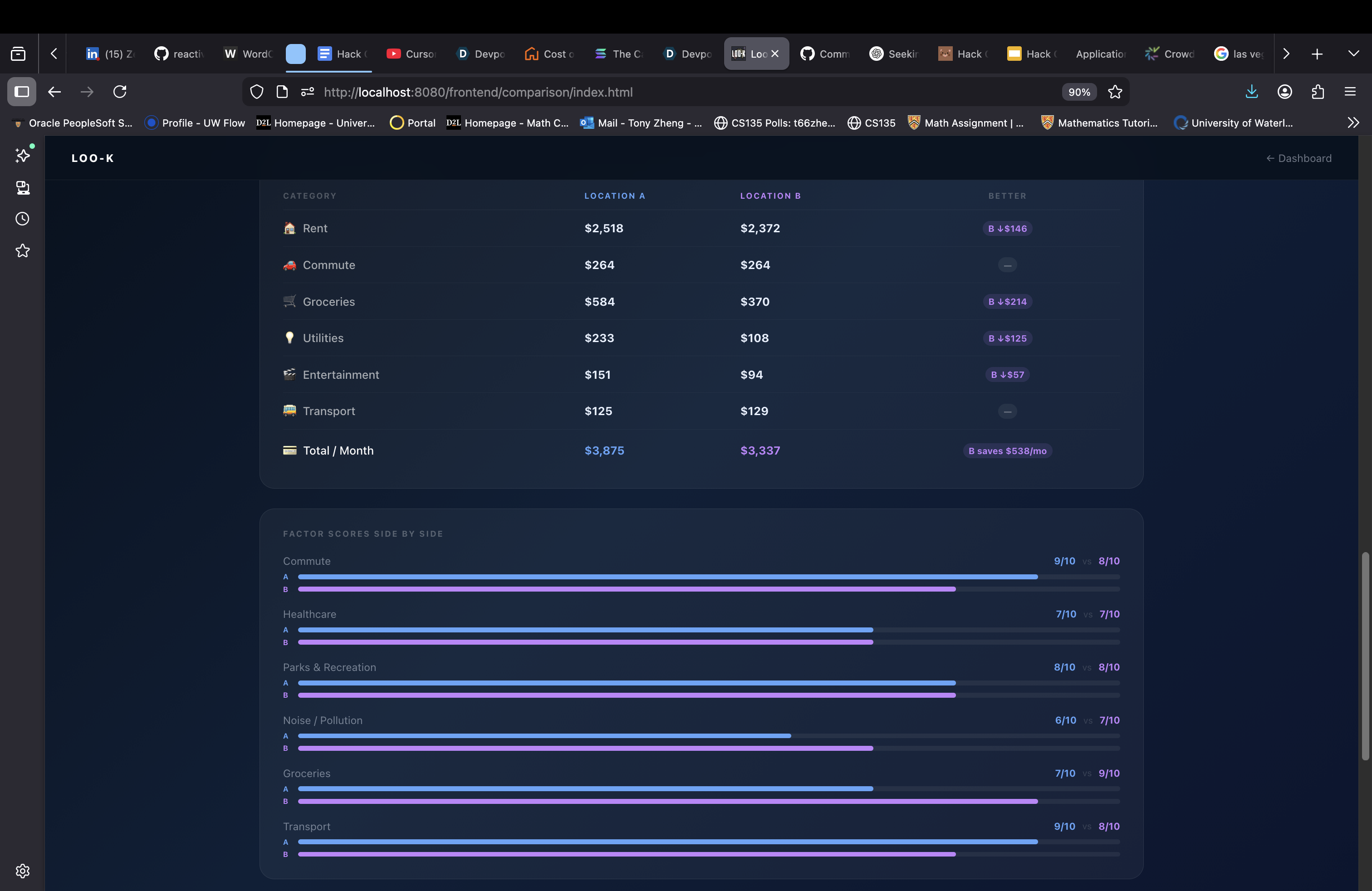Open the history clock sidebar icon
The width and height of the screenshot is (1372, 891).
(23, 219)
